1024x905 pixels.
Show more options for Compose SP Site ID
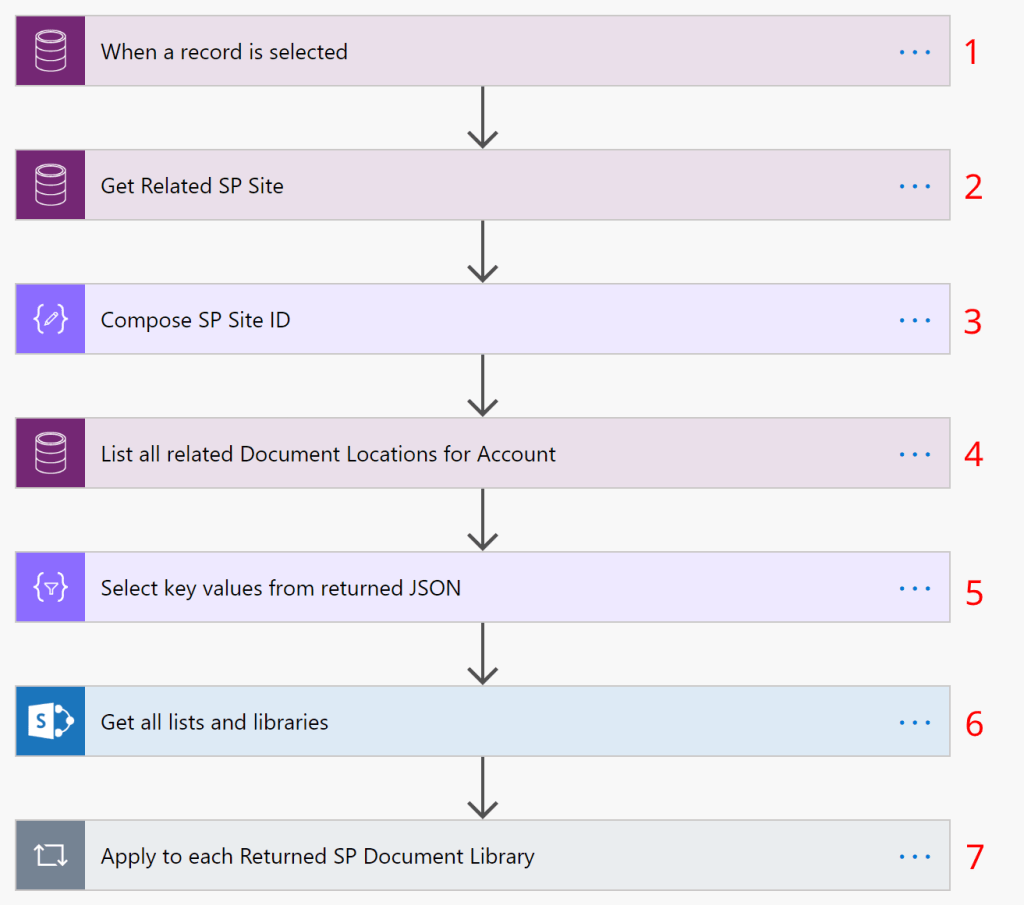[914, 320]
